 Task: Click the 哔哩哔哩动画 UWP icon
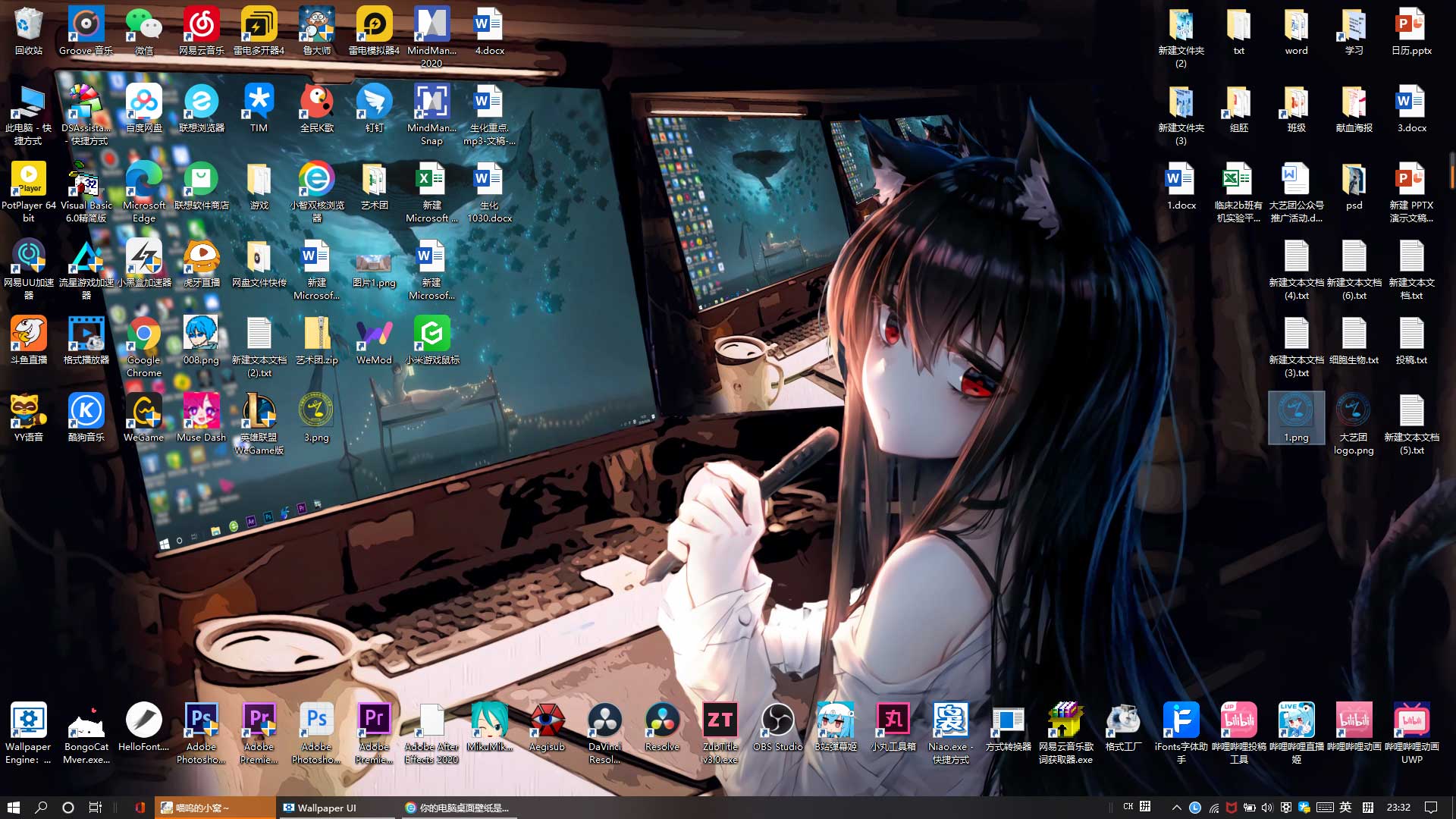click(x=1411, y=733)
